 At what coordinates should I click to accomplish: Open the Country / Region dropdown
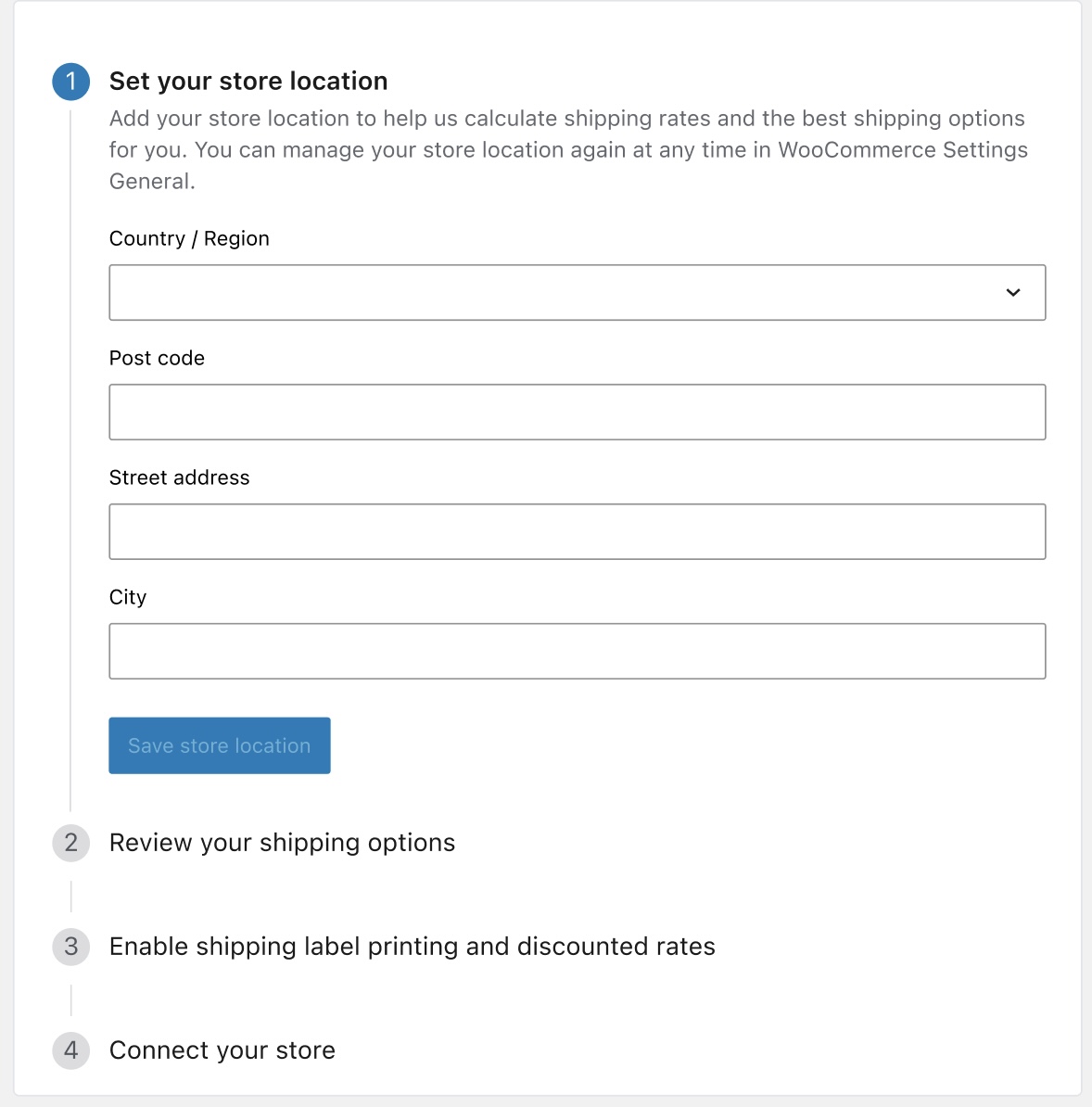pos(578,292)
